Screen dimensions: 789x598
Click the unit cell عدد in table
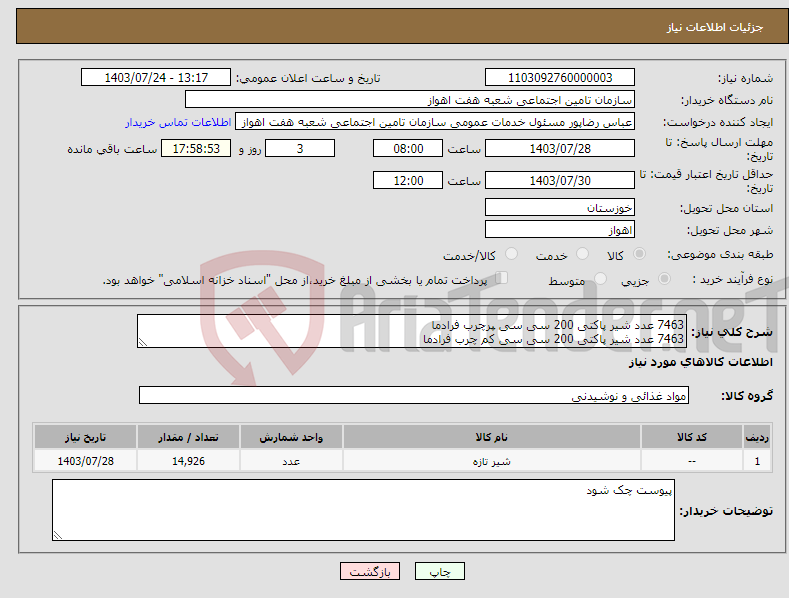pos(291,461)
